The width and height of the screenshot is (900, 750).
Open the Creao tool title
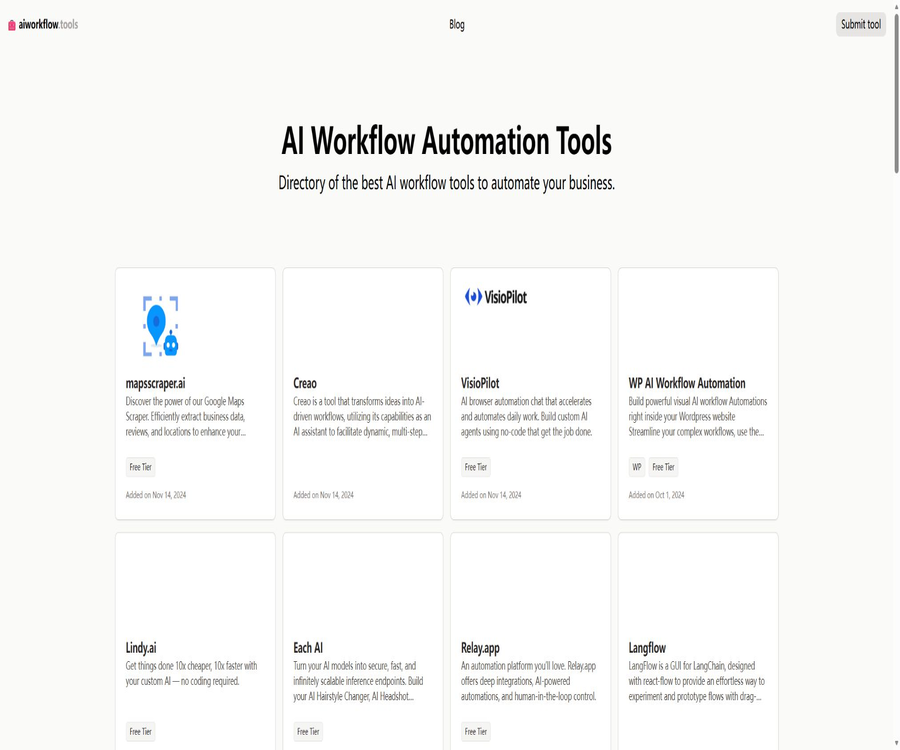[305, 383]
